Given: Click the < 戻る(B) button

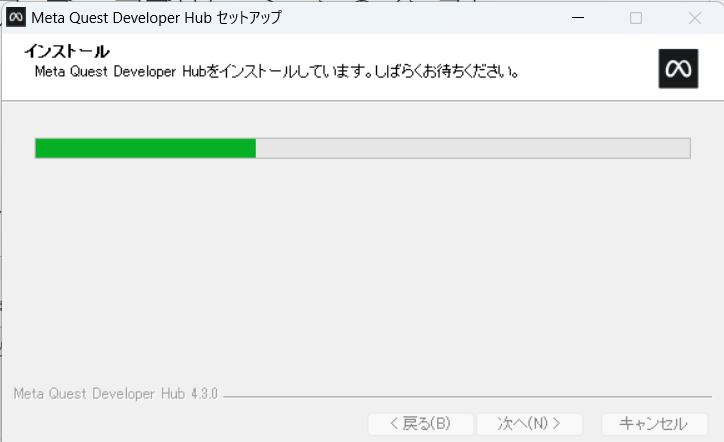Looking at the screenshot, I should [421, 424].
